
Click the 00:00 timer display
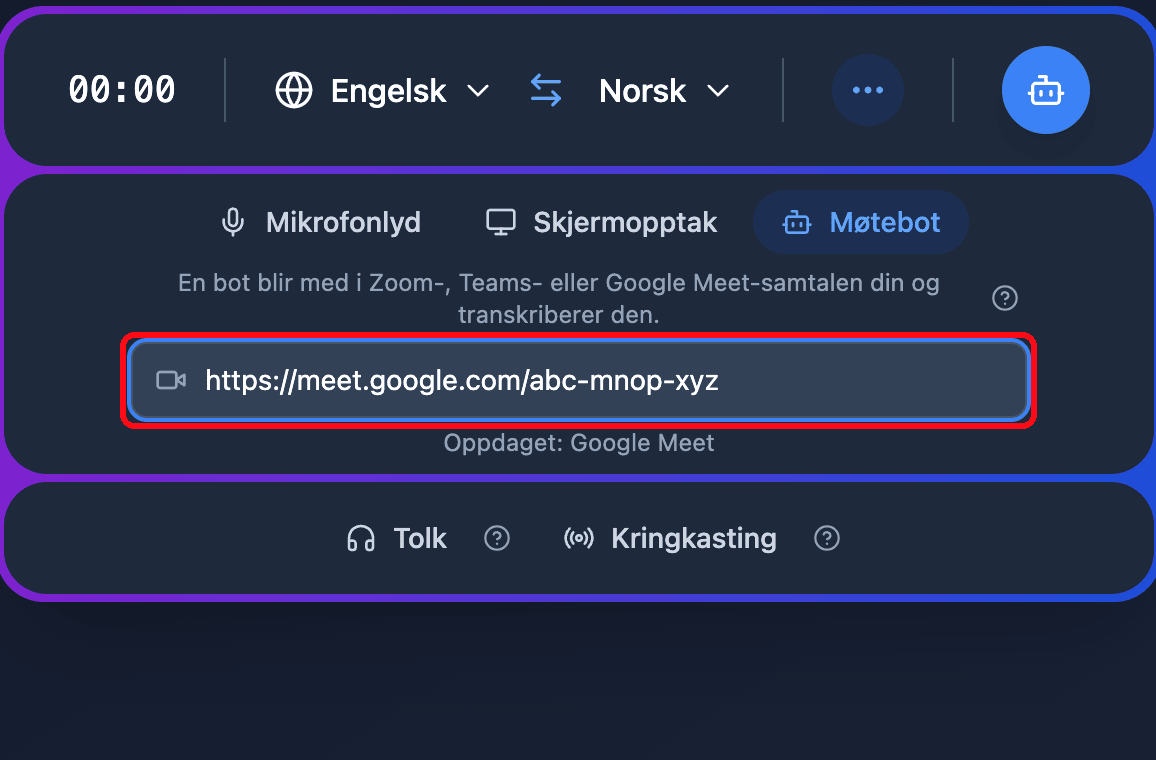[122, 90]
